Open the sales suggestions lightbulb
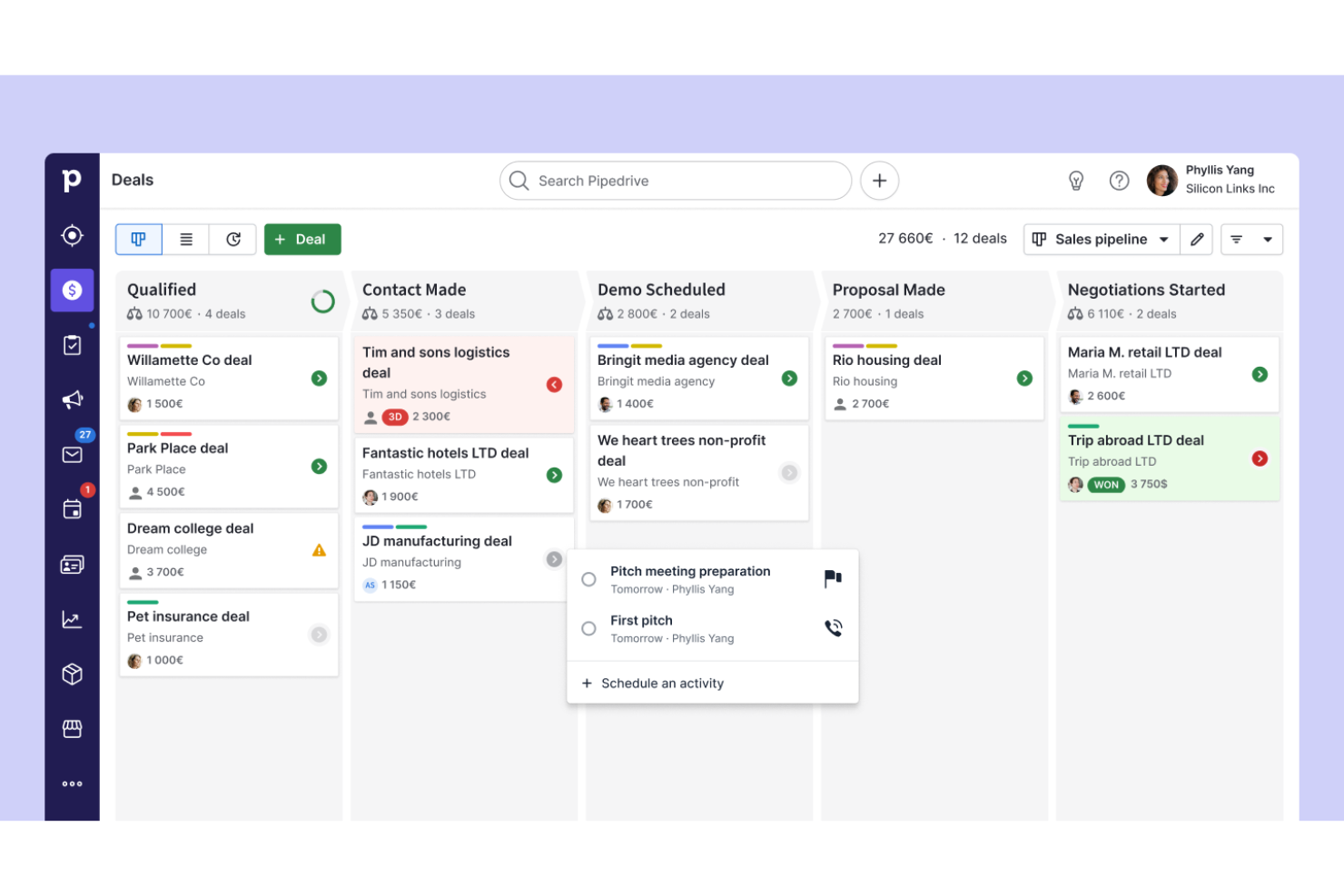1344x896 pixels. click(x=1076, y=181)
